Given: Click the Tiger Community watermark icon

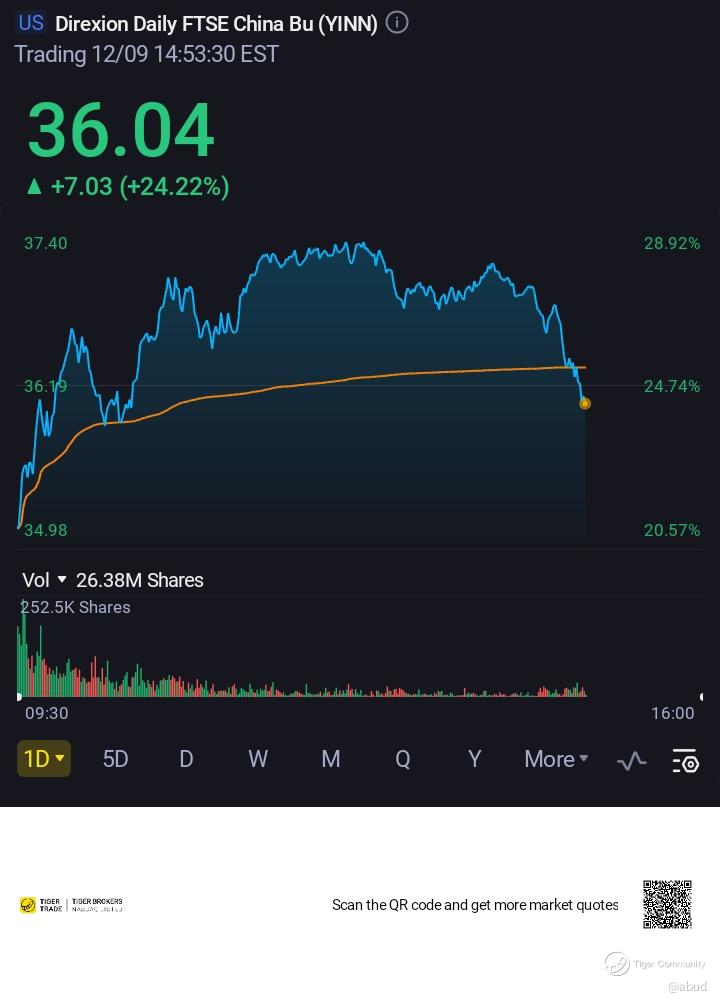Looking at the screenshot, I should click(x=617, y=964).
